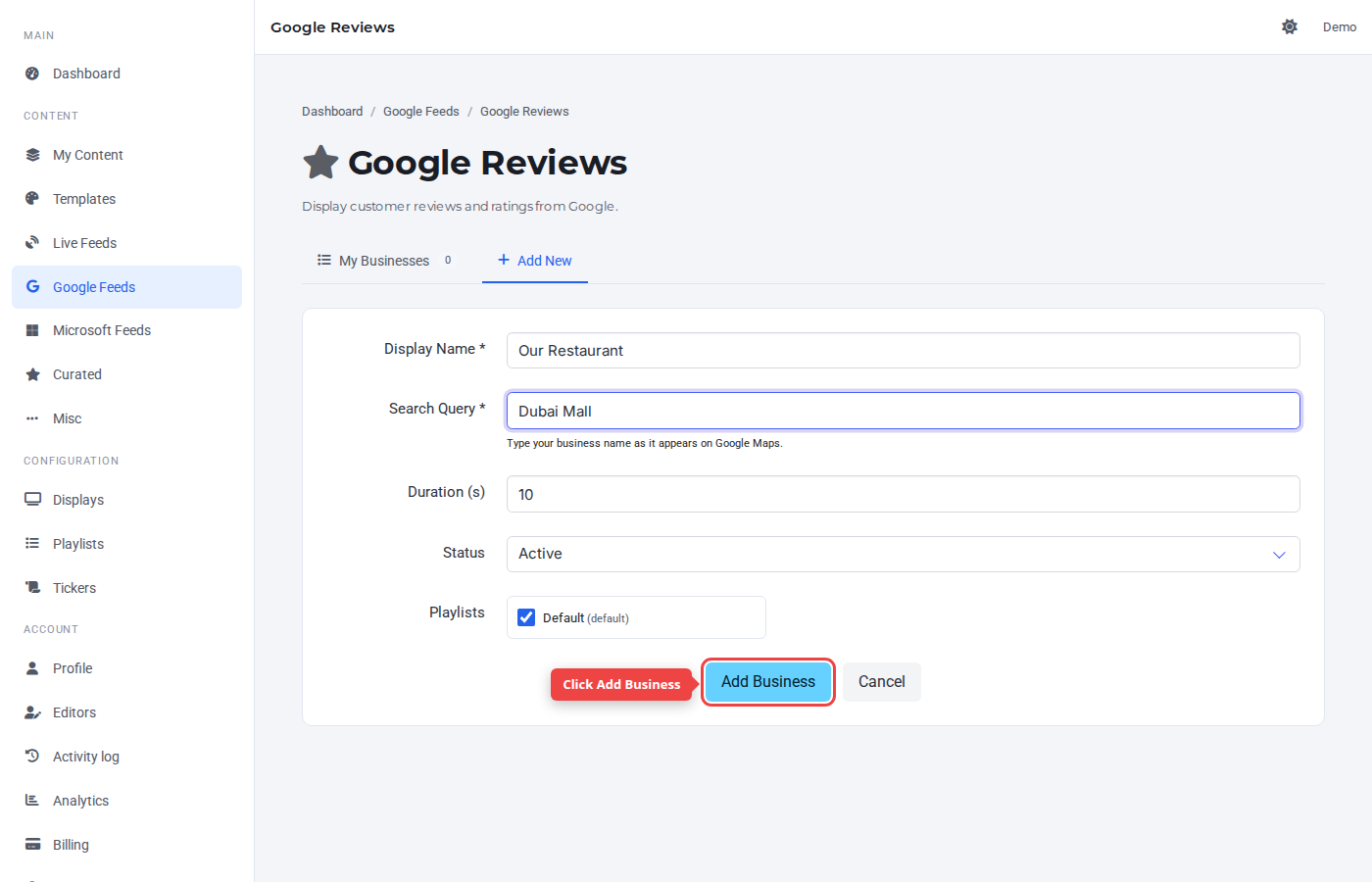Switch to the My Businesses tab
Screen dimensions: 1372x882
384,261
